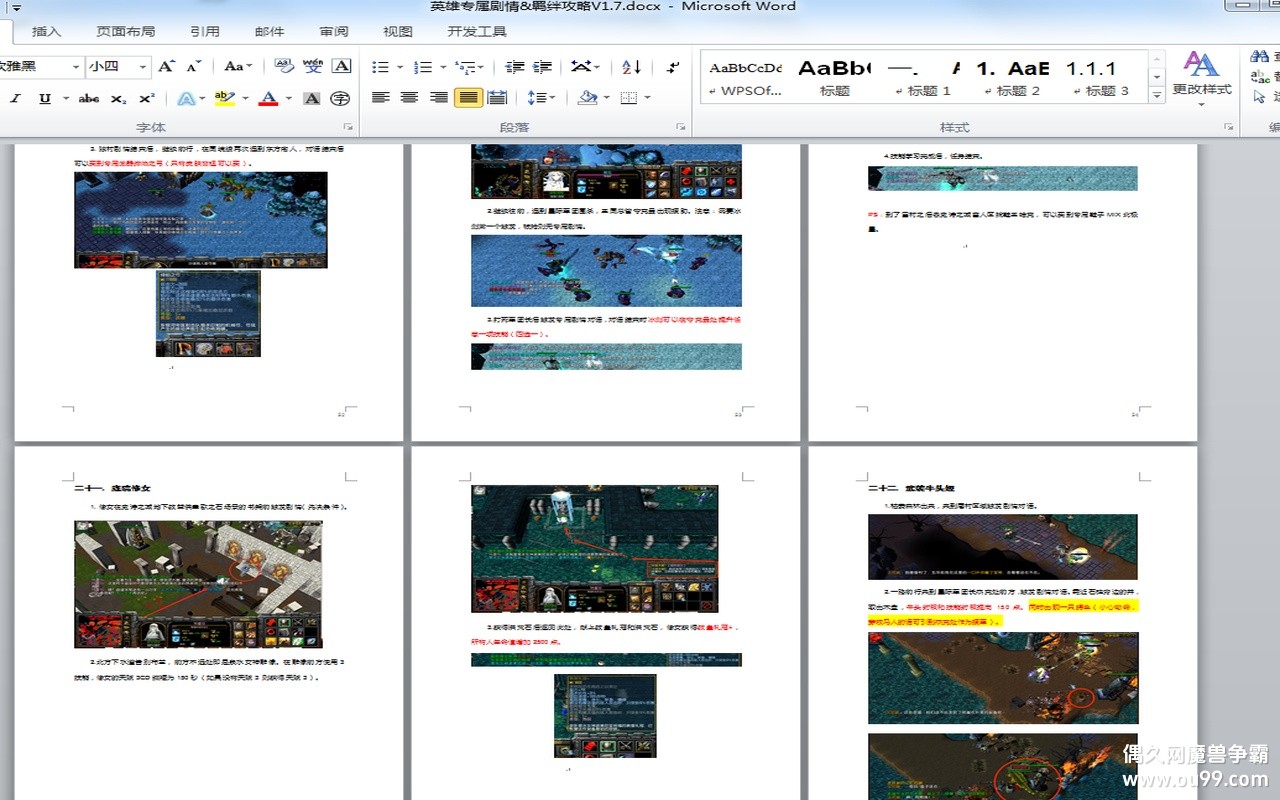This screenshot has width=1280, height=800.
Task: Toggle Underline formatting
Action: pyautogui.click(x=44, y=98)
